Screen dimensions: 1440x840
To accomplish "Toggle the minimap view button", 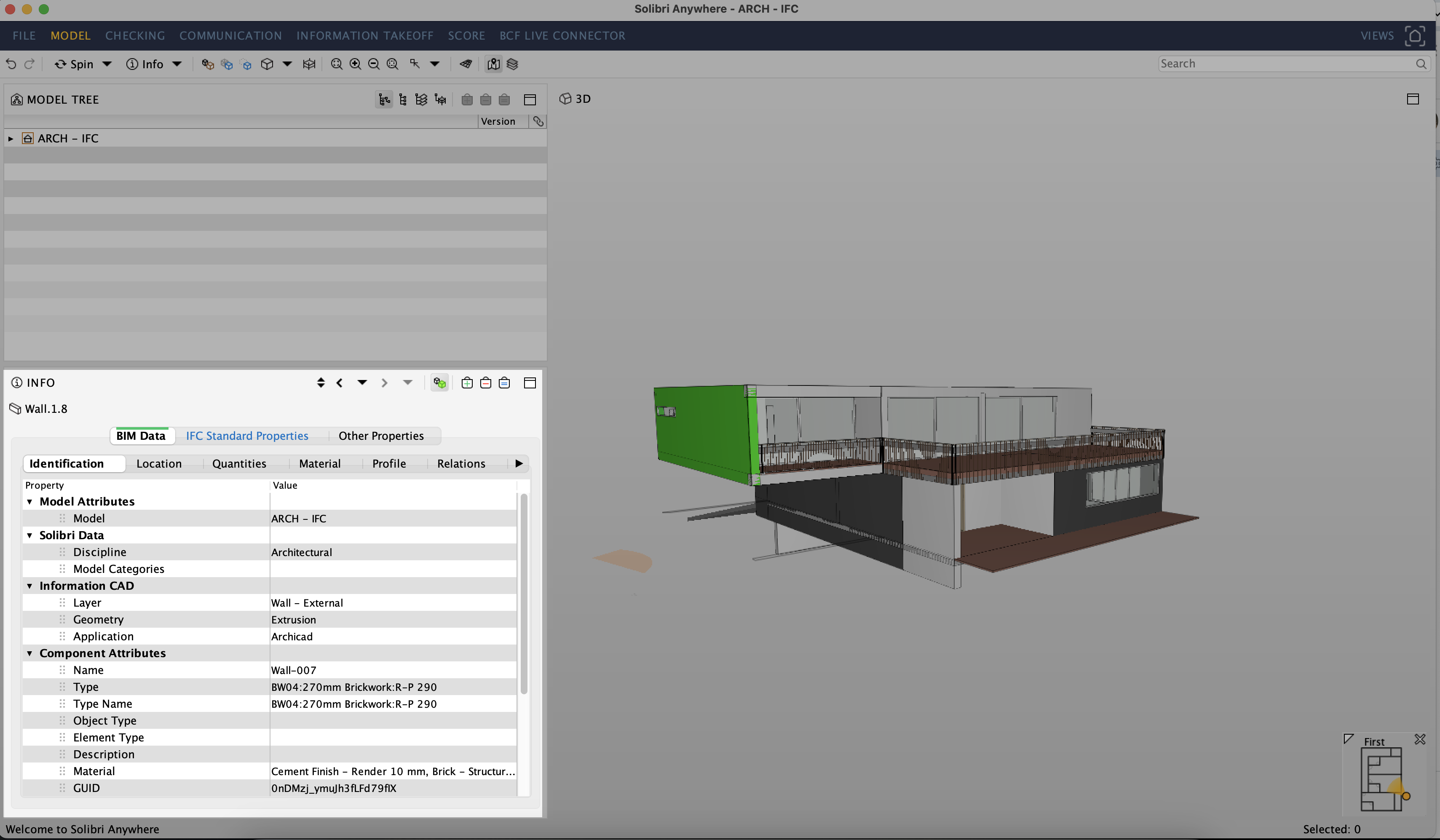I will click(494, 64).
